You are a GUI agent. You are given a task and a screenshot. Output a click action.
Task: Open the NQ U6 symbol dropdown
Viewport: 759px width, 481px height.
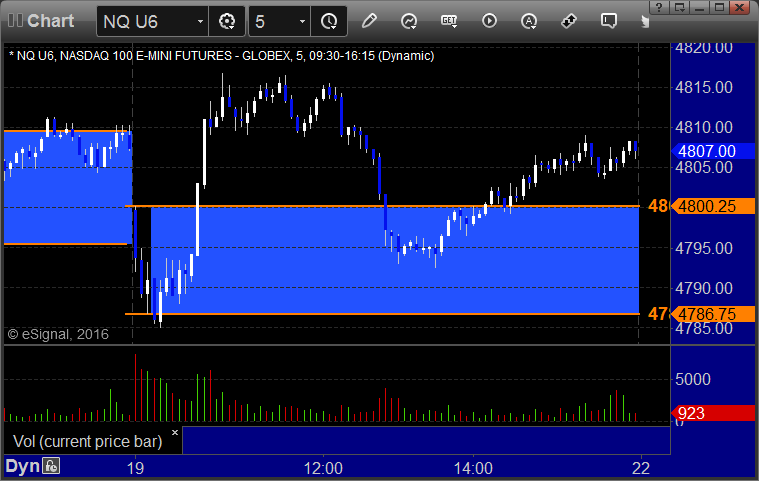click(200, 22)
